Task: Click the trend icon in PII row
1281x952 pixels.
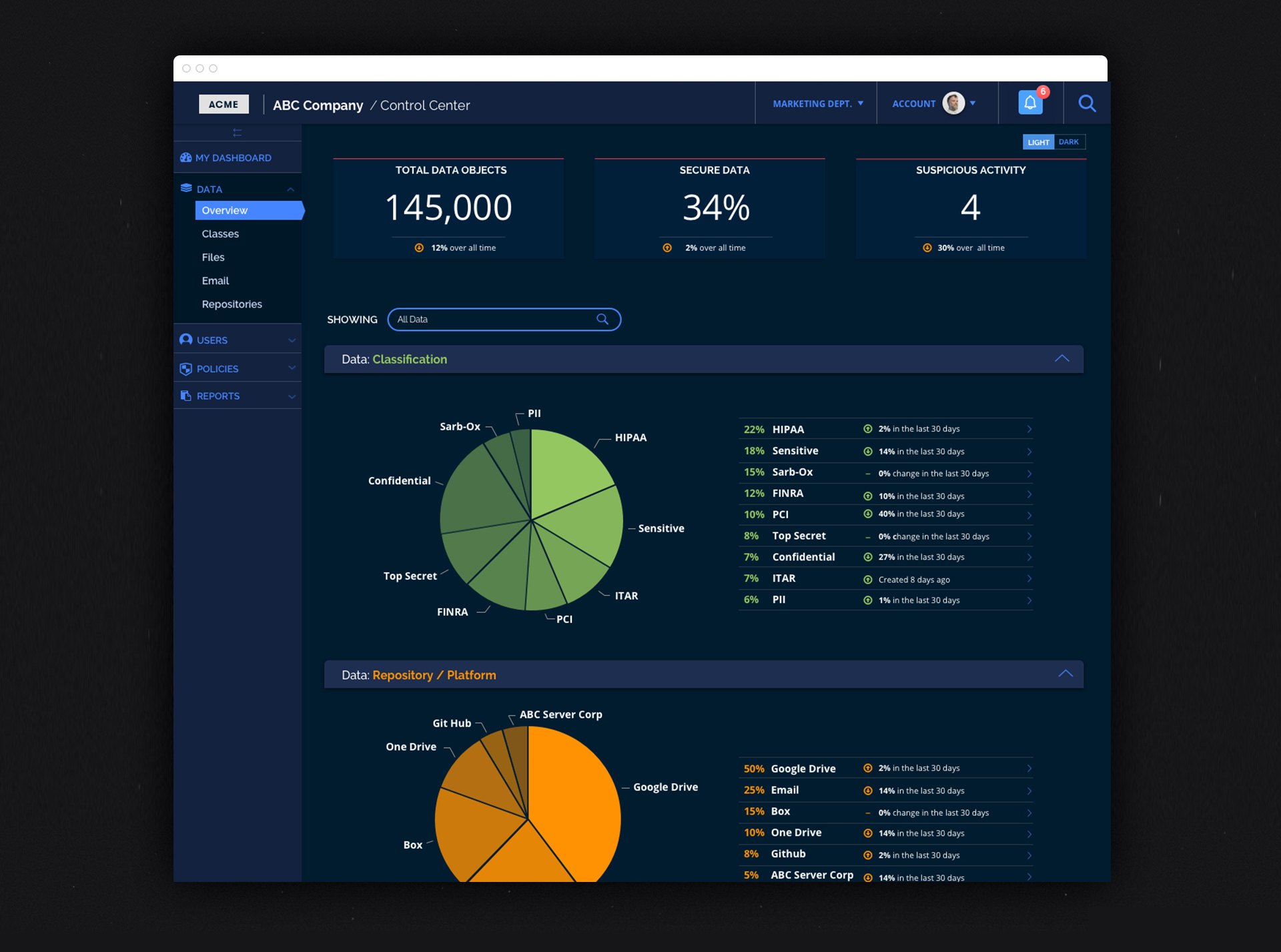Action: coord(868,600)
